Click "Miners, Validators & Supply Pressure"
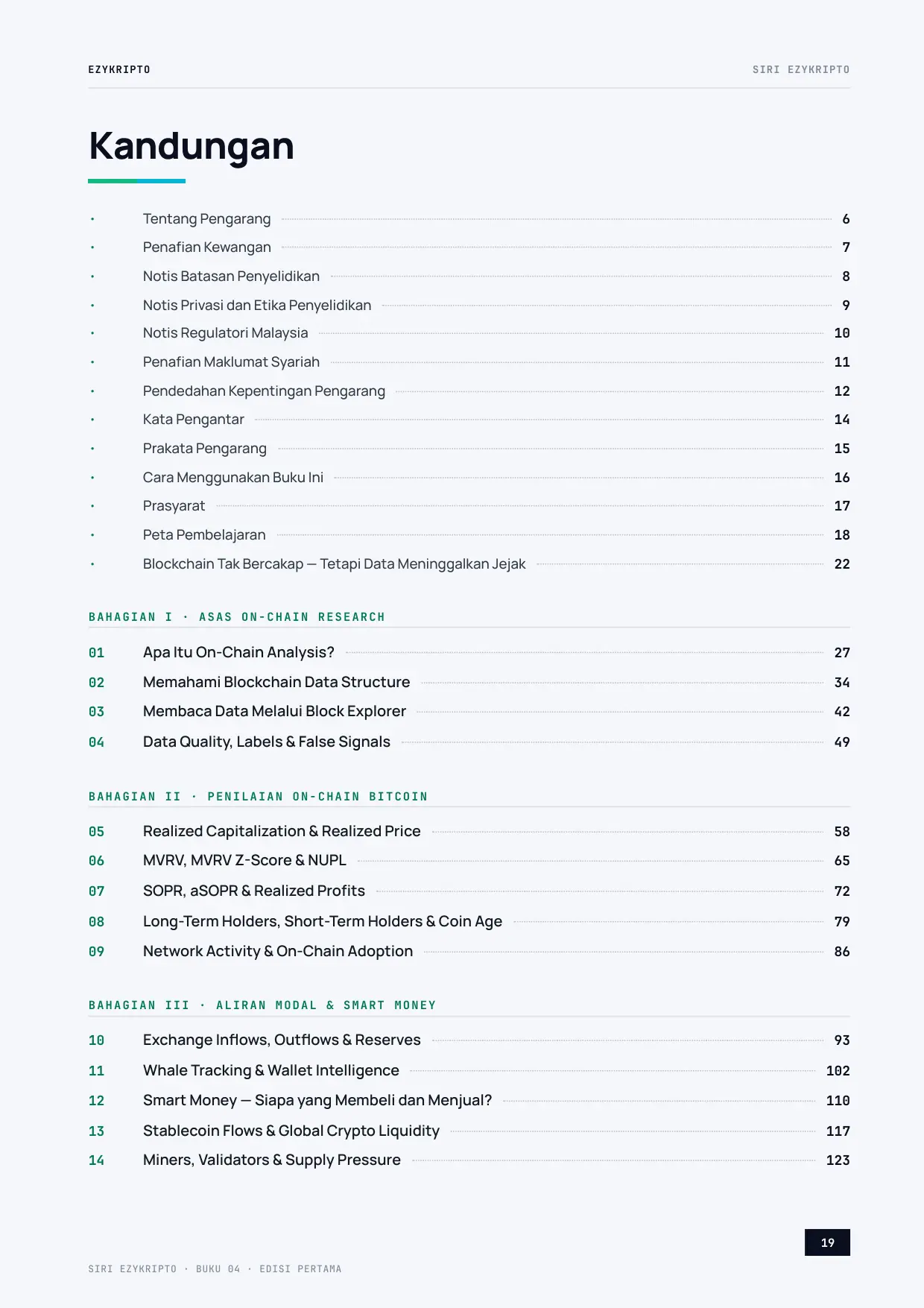924x1308 pixels. (x=272, y=1160)
